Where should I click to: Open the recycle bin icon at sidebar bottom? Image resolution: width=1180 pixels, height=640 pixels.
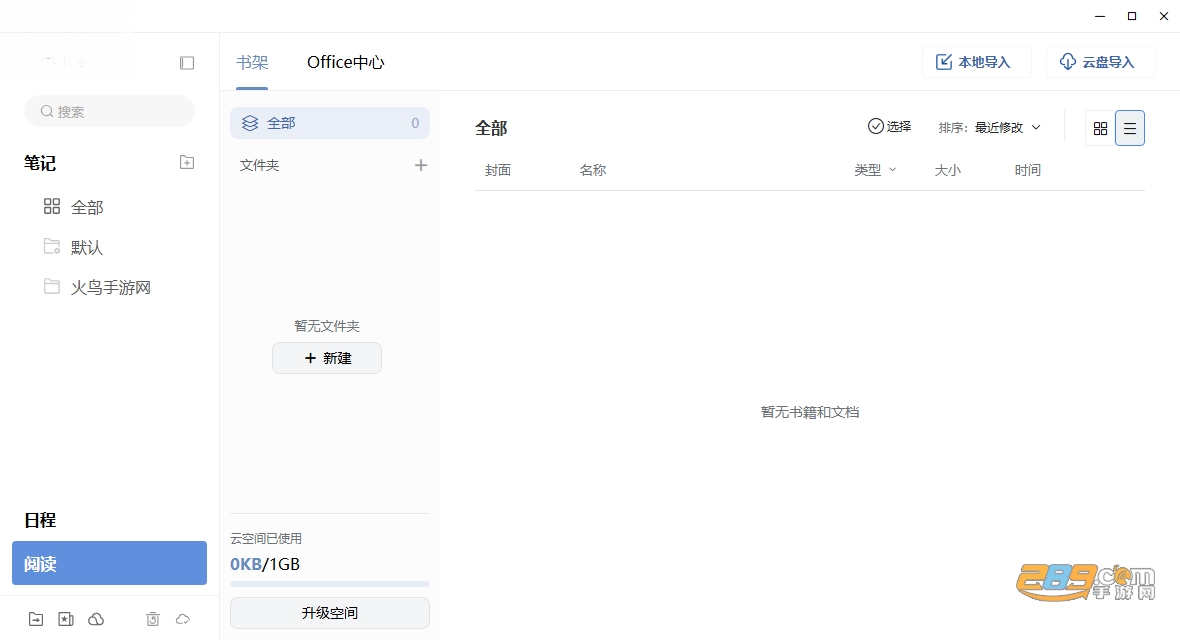point(153,619)
